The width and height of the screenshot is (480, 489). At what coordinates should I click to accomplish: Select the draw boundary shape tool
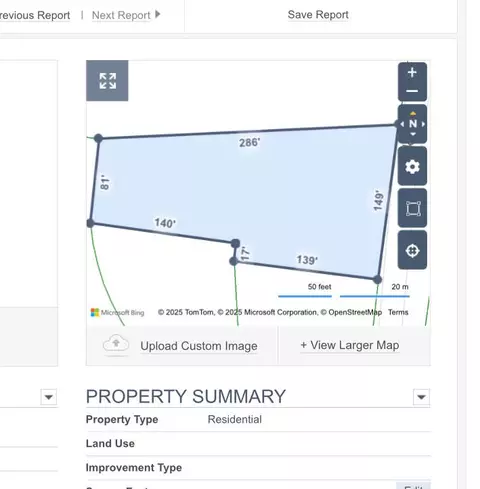(412, 208)
